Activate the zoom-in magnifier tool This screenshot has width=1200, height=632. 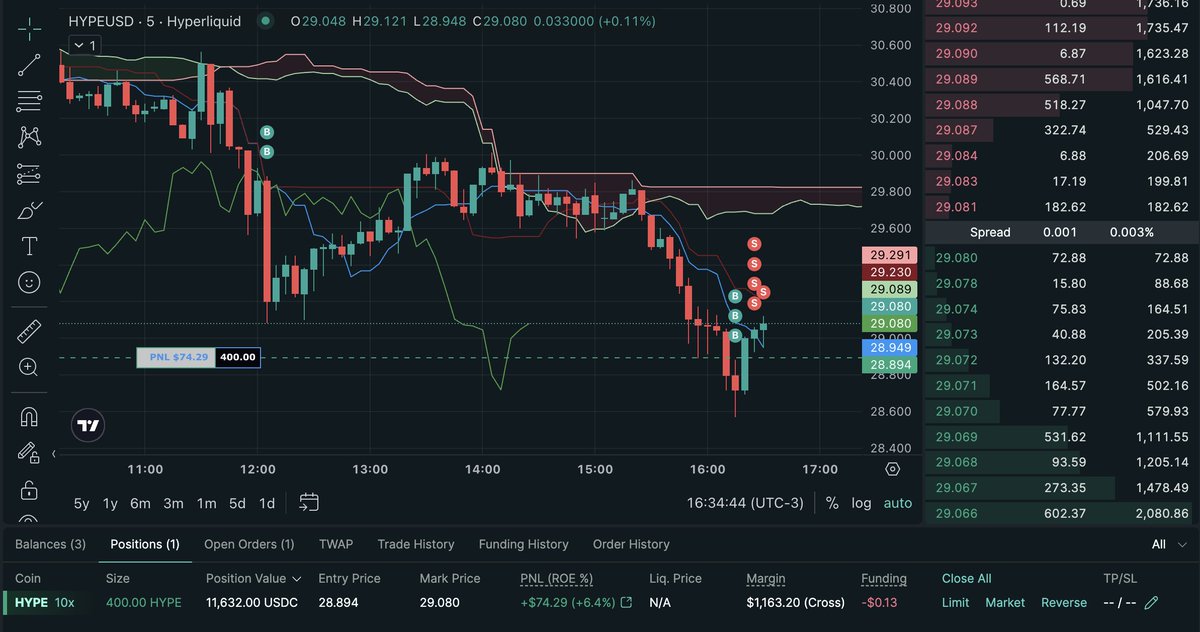click(29, 367)
